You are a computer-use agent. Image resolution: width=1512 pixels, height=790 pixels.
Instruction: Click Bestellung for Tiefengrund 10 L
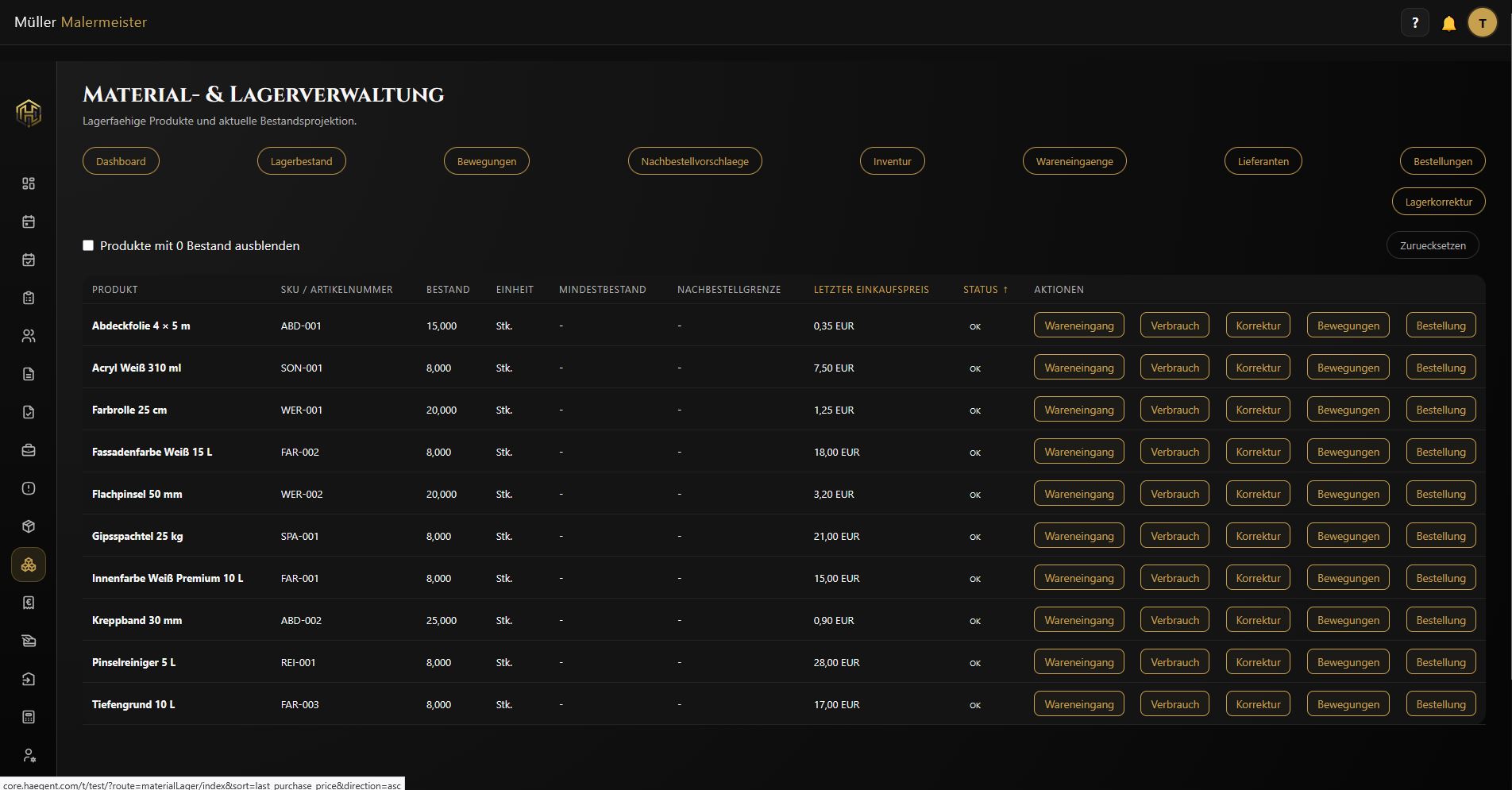tap(1441, 704)
